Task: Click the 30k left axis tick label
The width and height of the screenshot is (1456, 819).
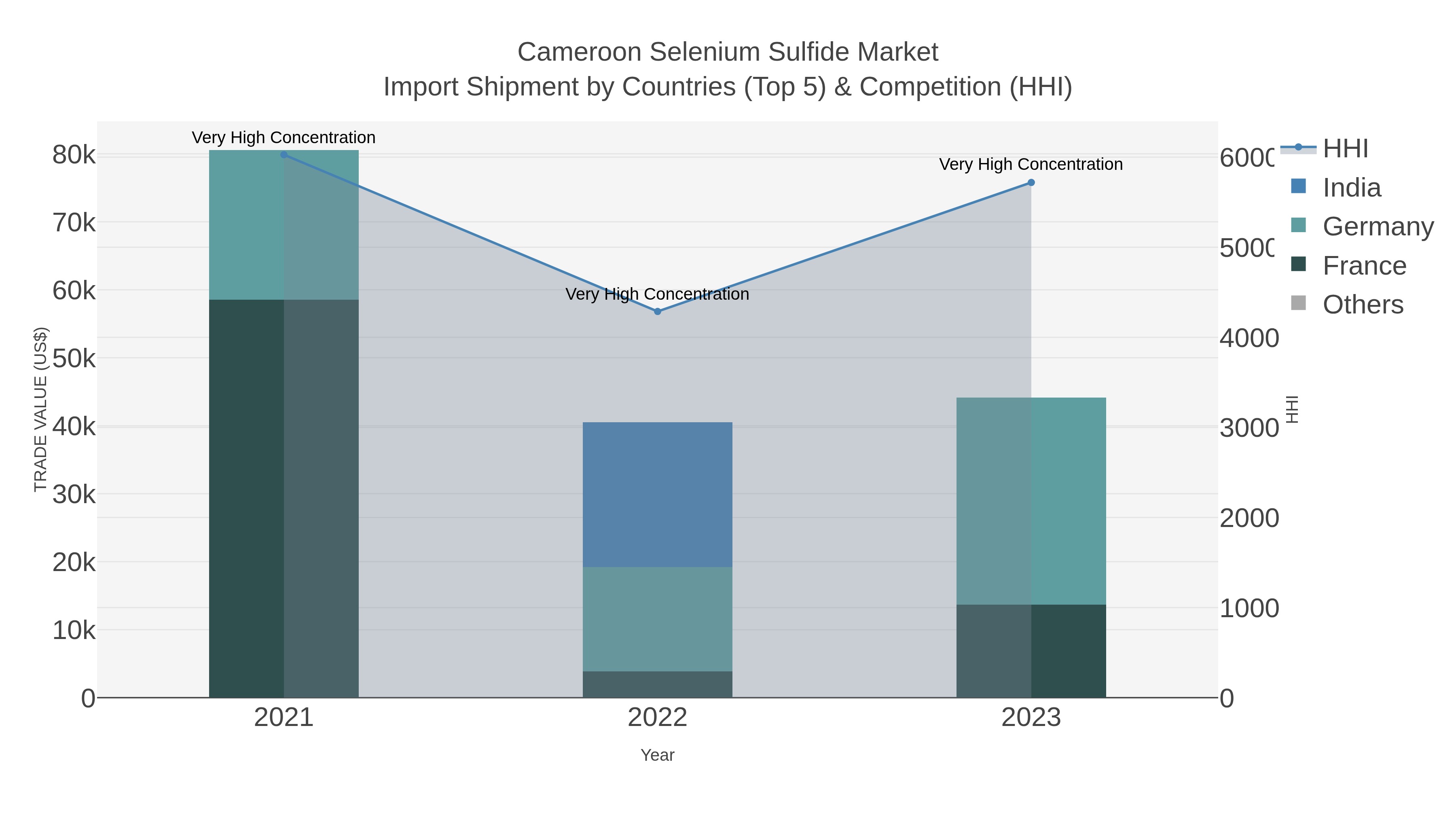Action: 74,495
